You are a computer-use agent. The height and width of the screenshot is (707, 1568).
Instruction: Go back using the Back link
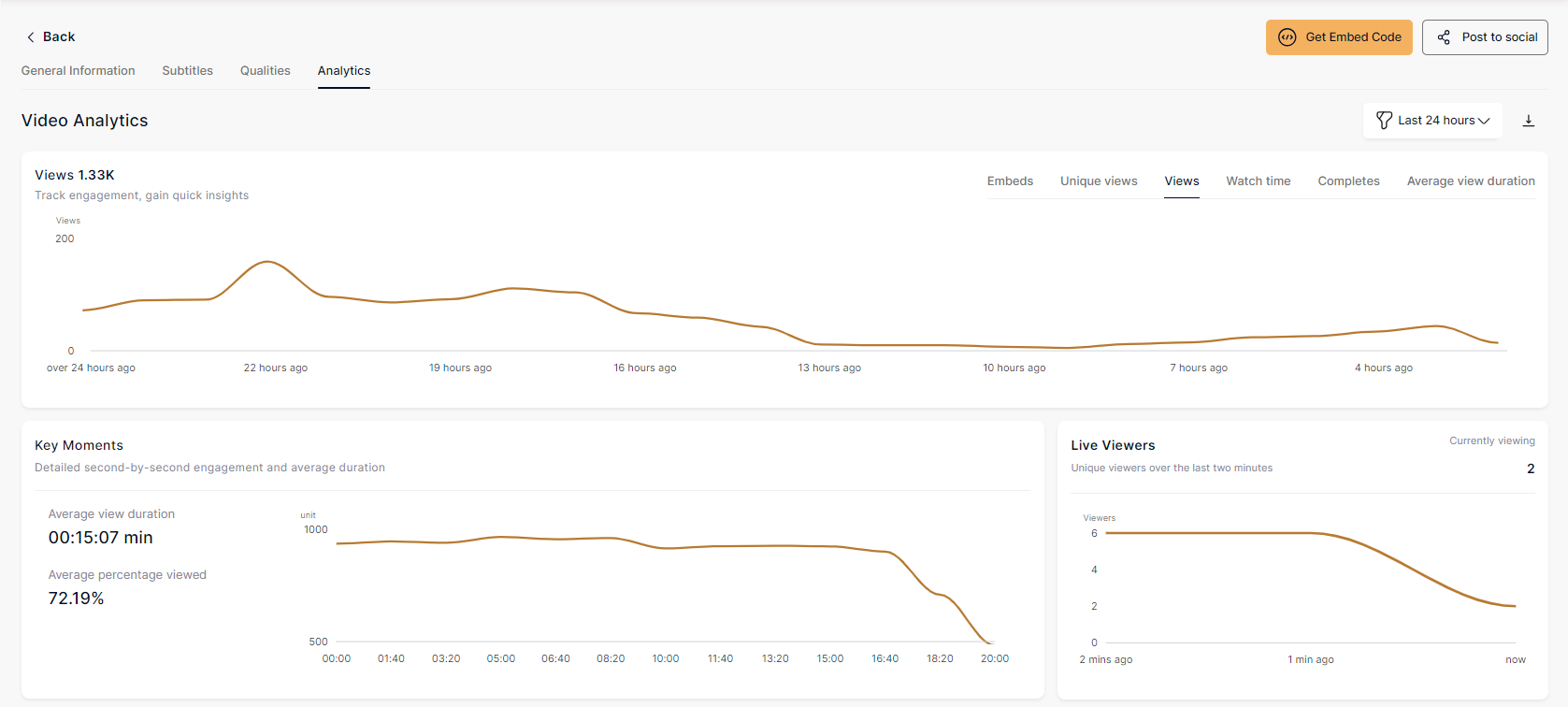click(50, 37)
